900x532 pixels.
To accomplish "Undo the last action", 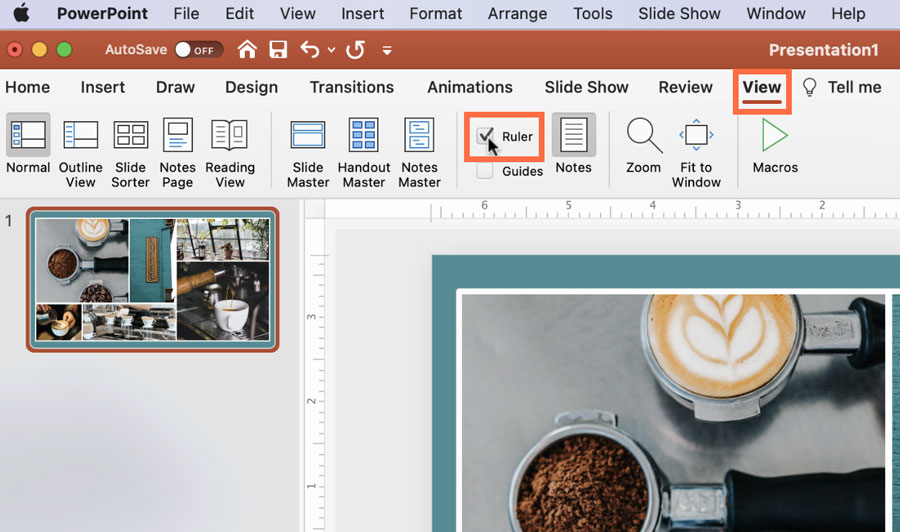I will 310,50.
